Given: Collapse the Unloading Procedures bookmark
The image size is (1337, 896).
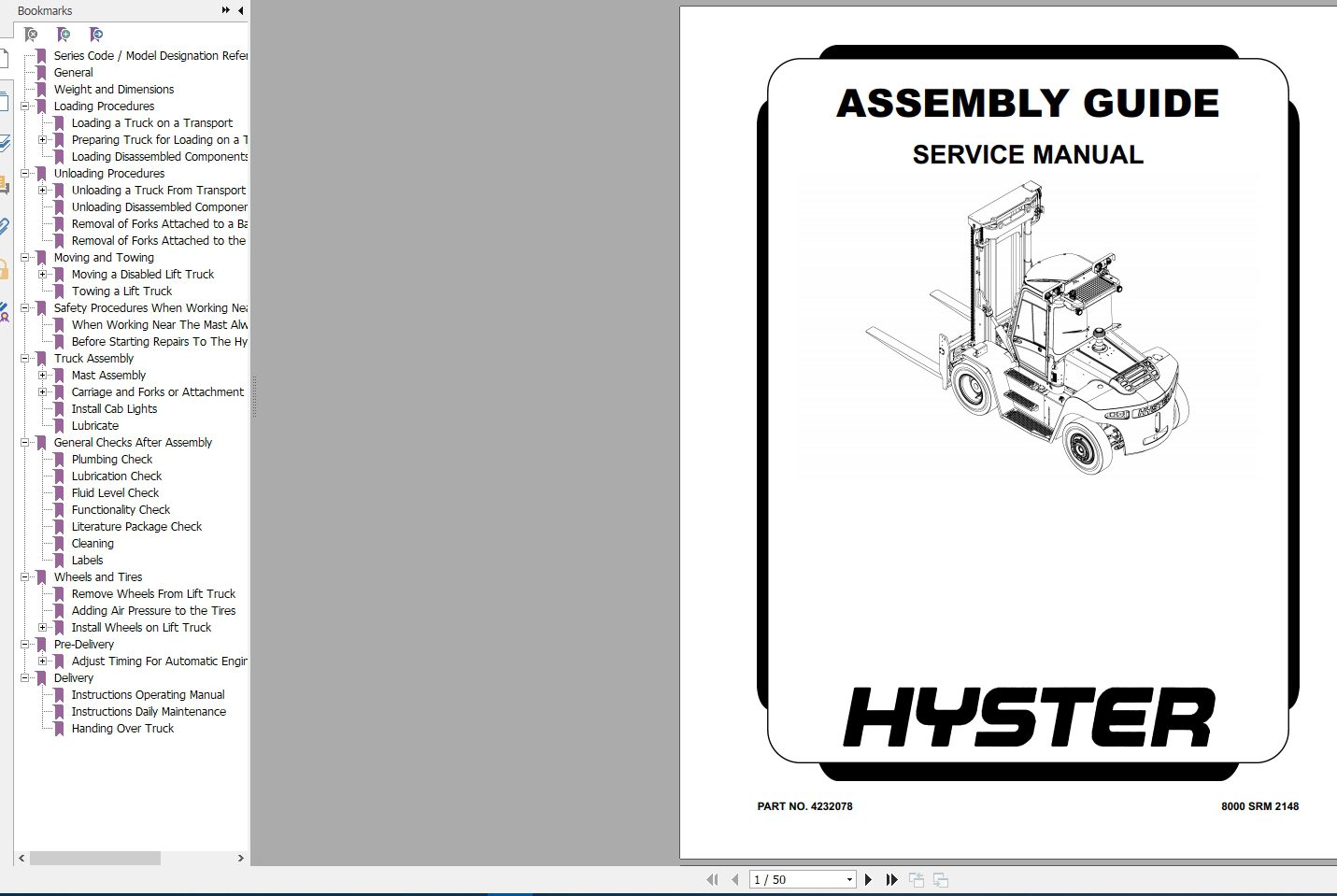Looking at the screenshot, I should [25, 174].
